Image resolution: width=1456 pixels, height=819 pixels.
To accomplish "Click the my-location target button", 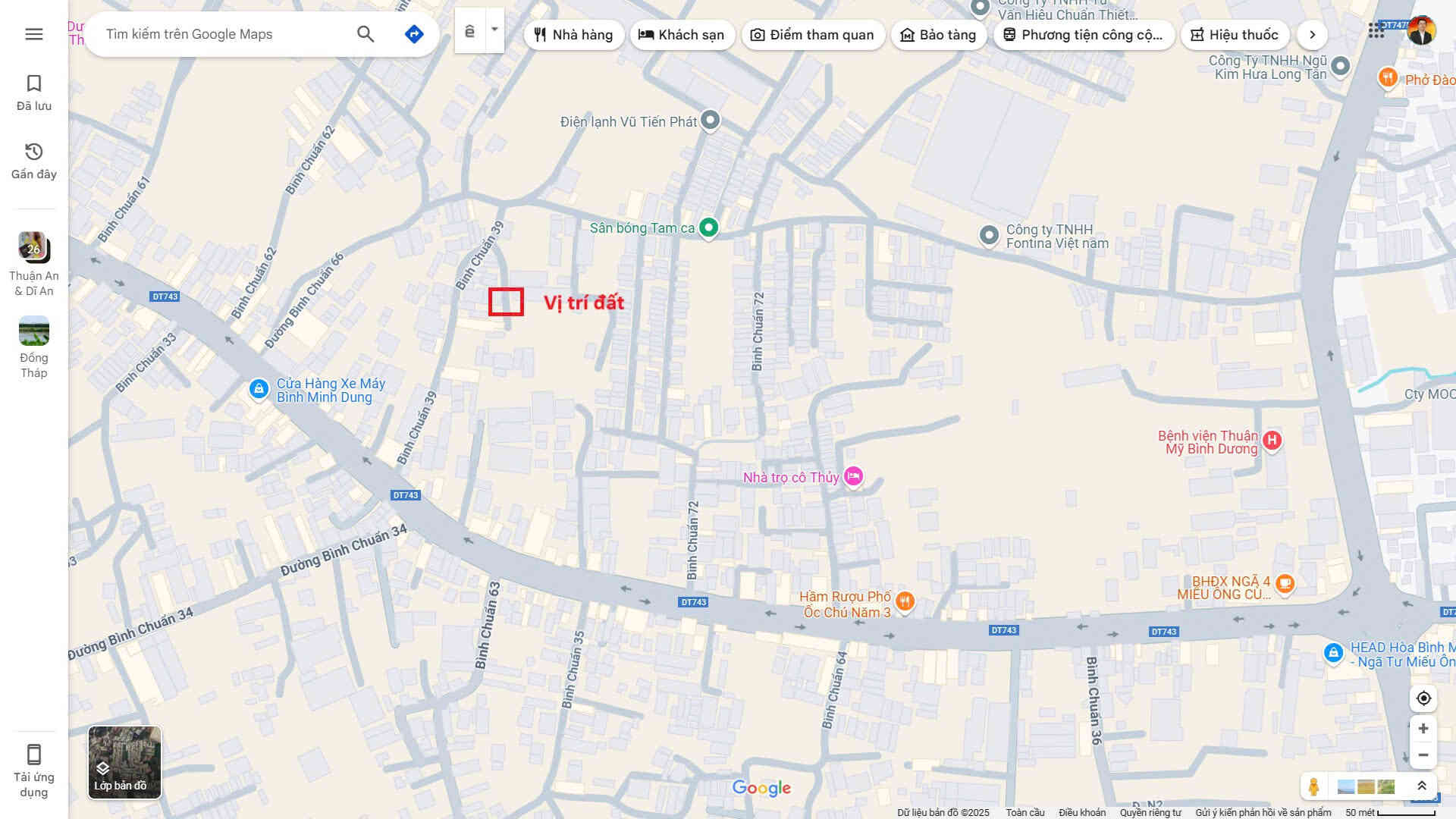I will pyautogui.click(x=1423, y=698).
